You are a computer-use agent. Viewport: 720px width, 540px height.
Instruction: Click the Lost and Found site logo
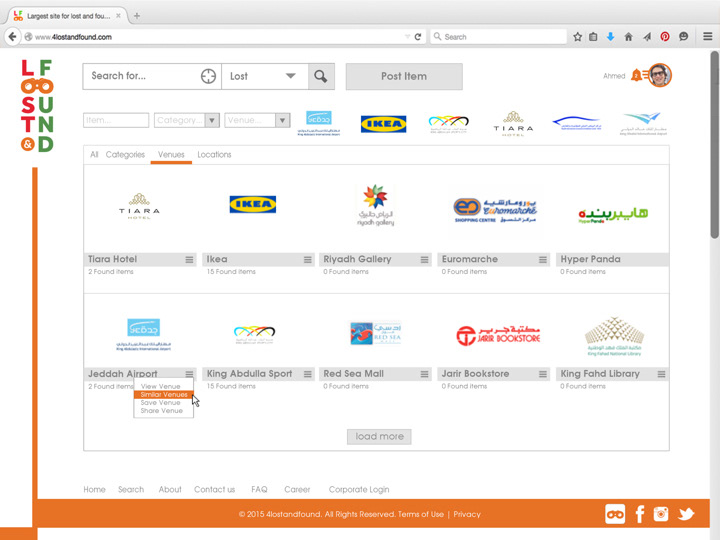coord(37,106)
